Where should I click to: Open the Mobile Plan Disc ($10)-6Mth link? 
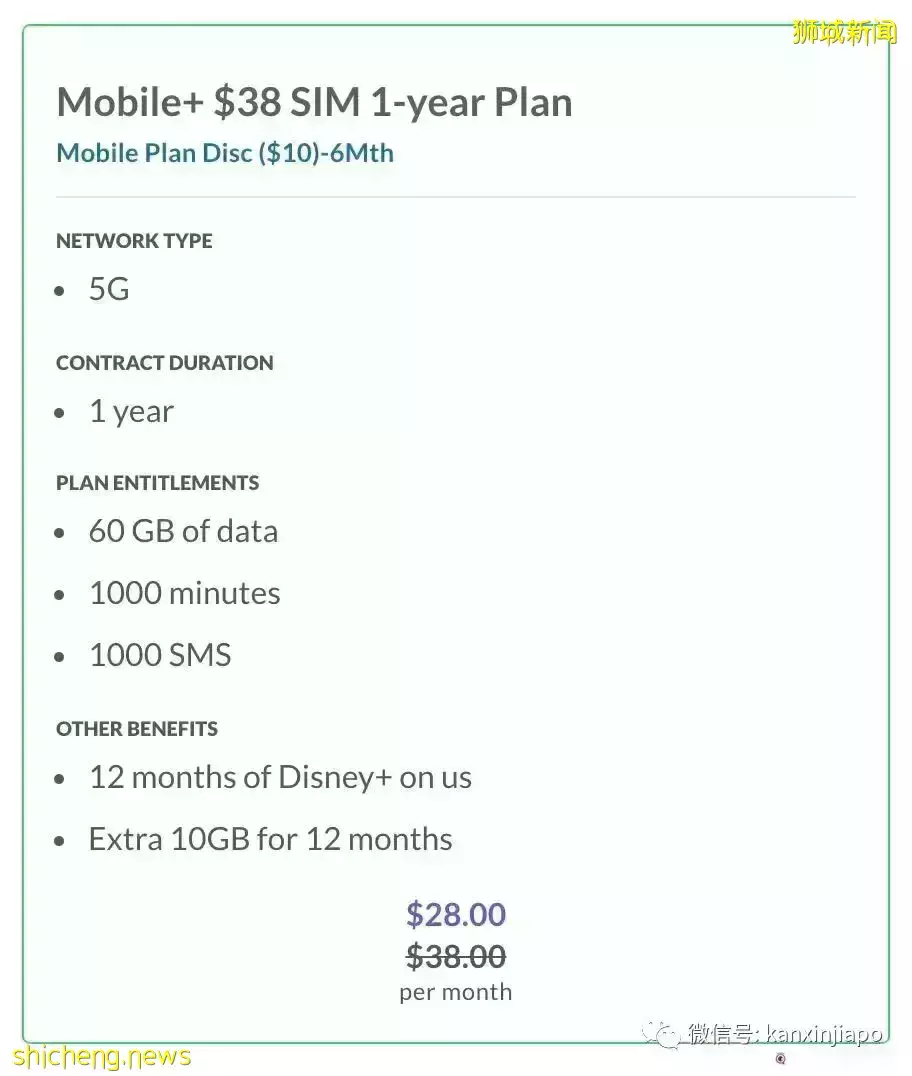pos(225,153)
